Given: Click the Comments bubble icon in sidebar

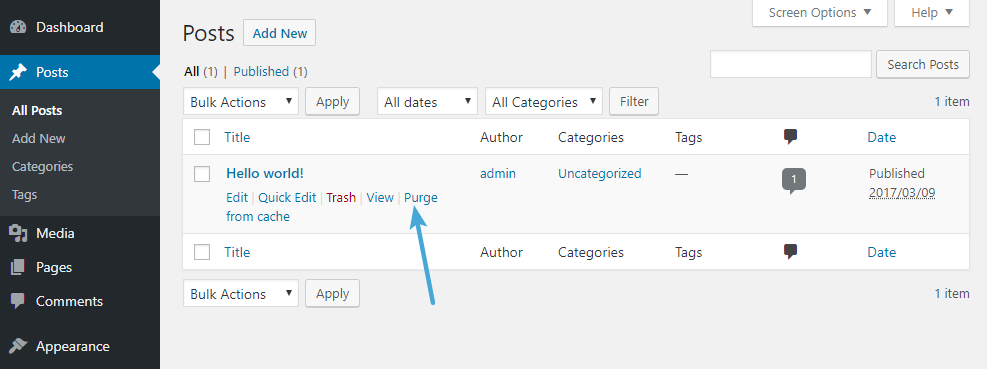Looking at the screenshot, I should tap(18, 302).
